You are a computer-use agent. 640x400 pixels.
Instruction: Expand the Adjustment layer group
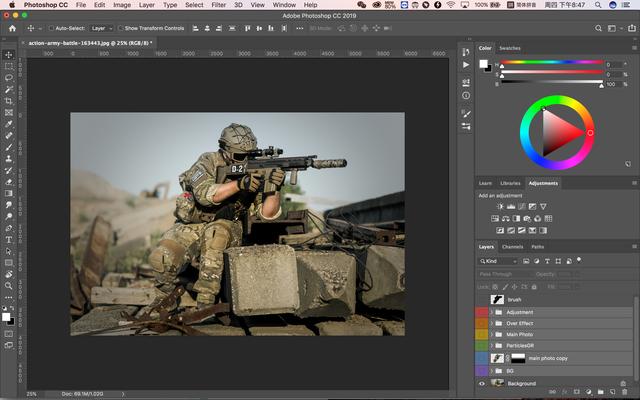tap(492, 312)
